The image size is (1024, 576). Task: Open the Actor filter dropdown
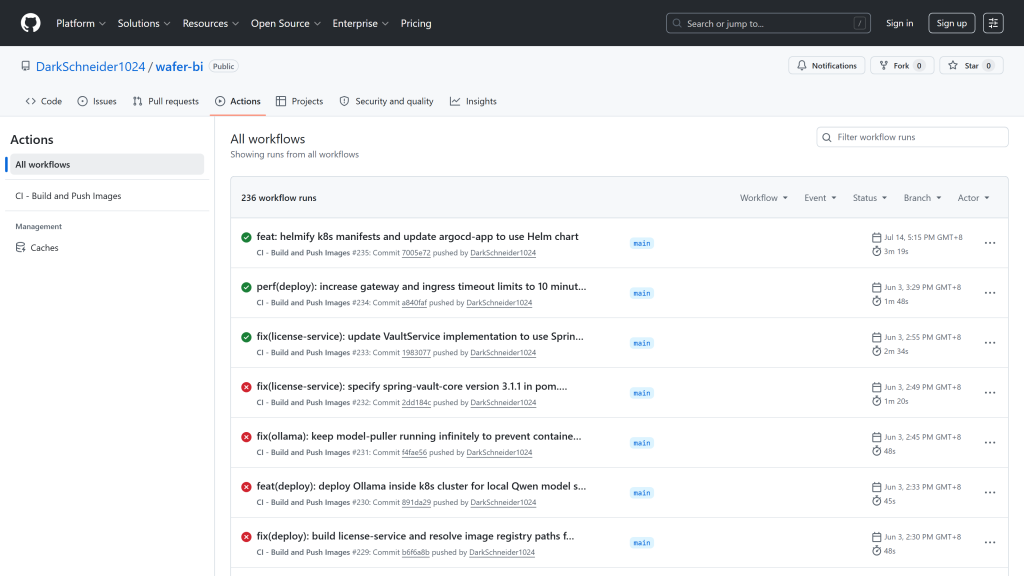click(973, 198)
